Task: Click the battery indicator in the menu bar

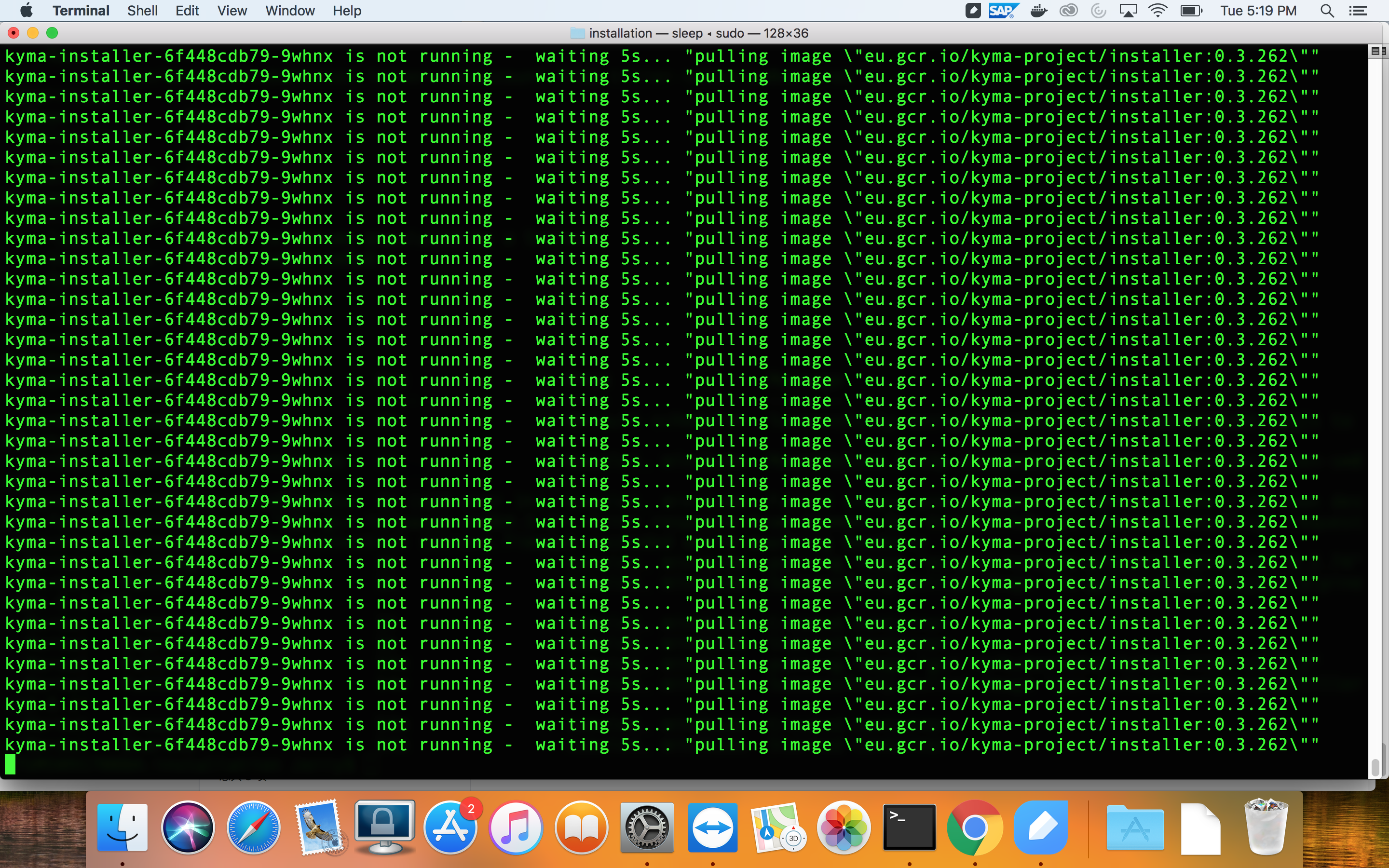Action: [1188, 10]
